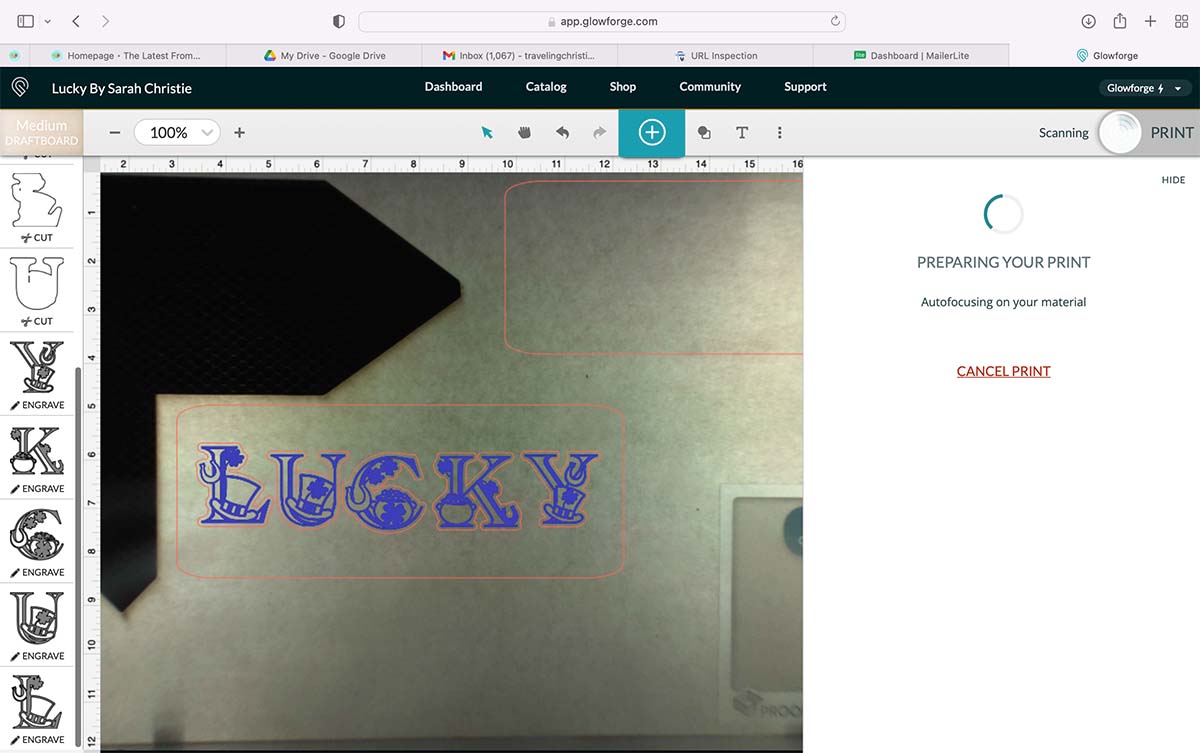Zoom out with the minus button

(115, 132)
